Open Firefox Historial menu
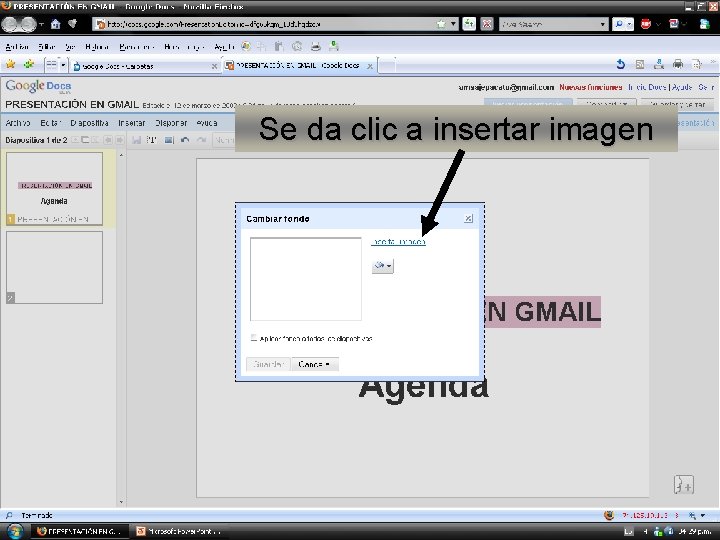This screenshot has height=540, width=720. click(x=97, y=46)
